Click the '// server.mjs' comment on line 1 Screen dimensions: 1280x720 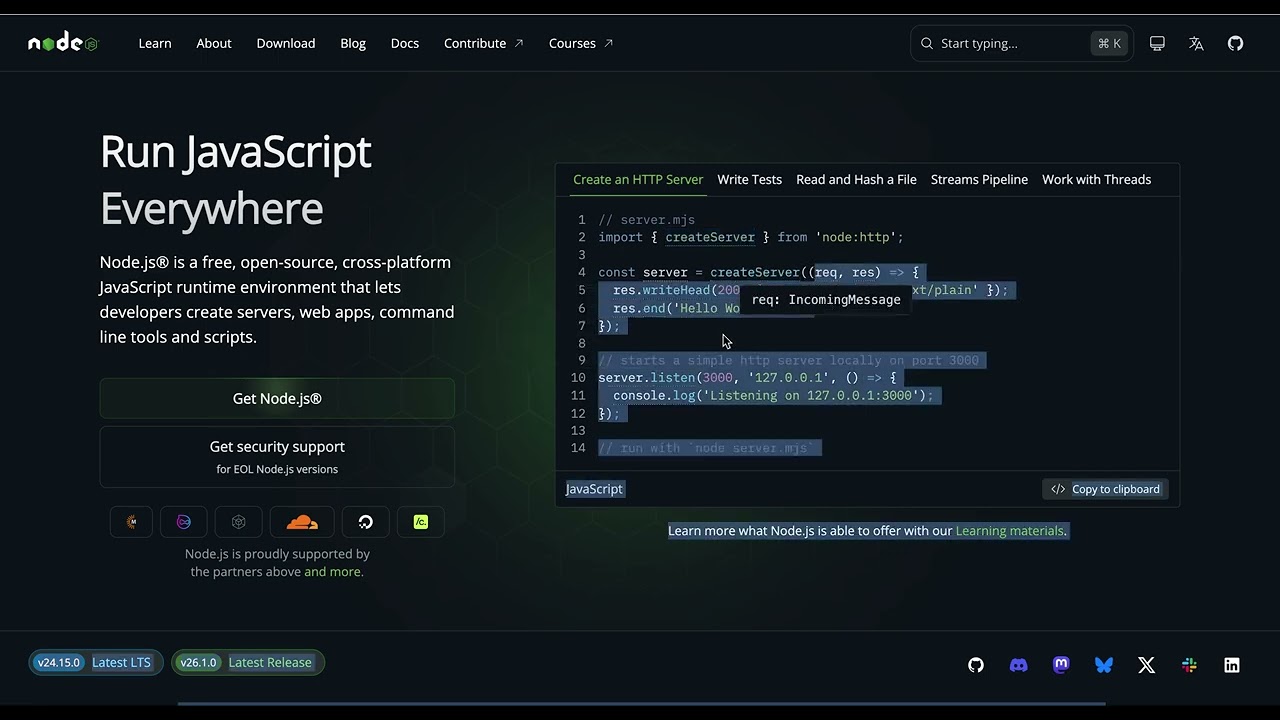coord(646,220)
